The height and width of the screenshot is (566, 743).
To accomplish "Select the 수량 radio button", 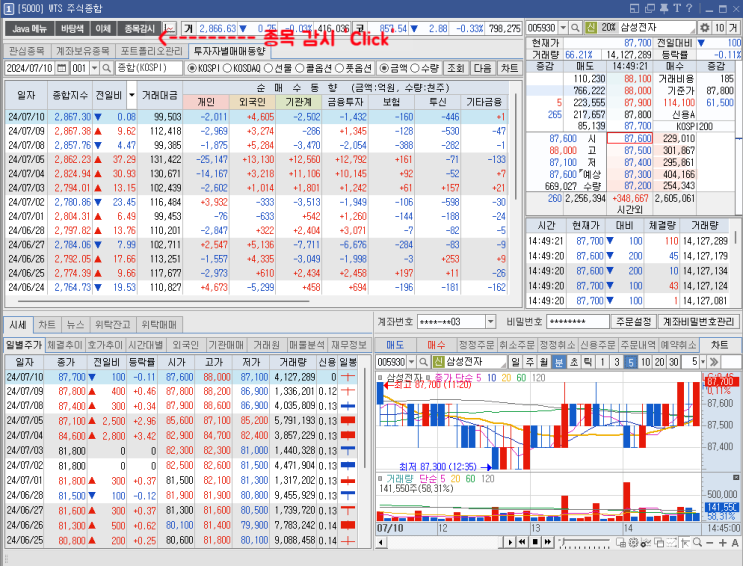I will pos(415,68).
